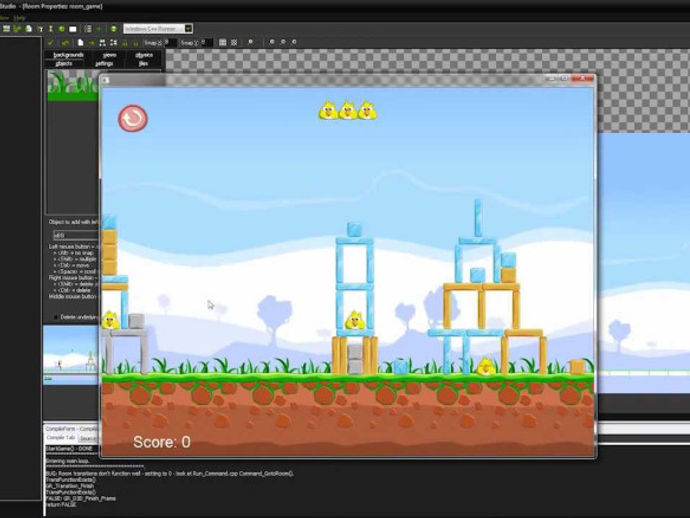Toggle the room grid icon
Viewport: 690px width, 518px height.
(x=223, y=42)
